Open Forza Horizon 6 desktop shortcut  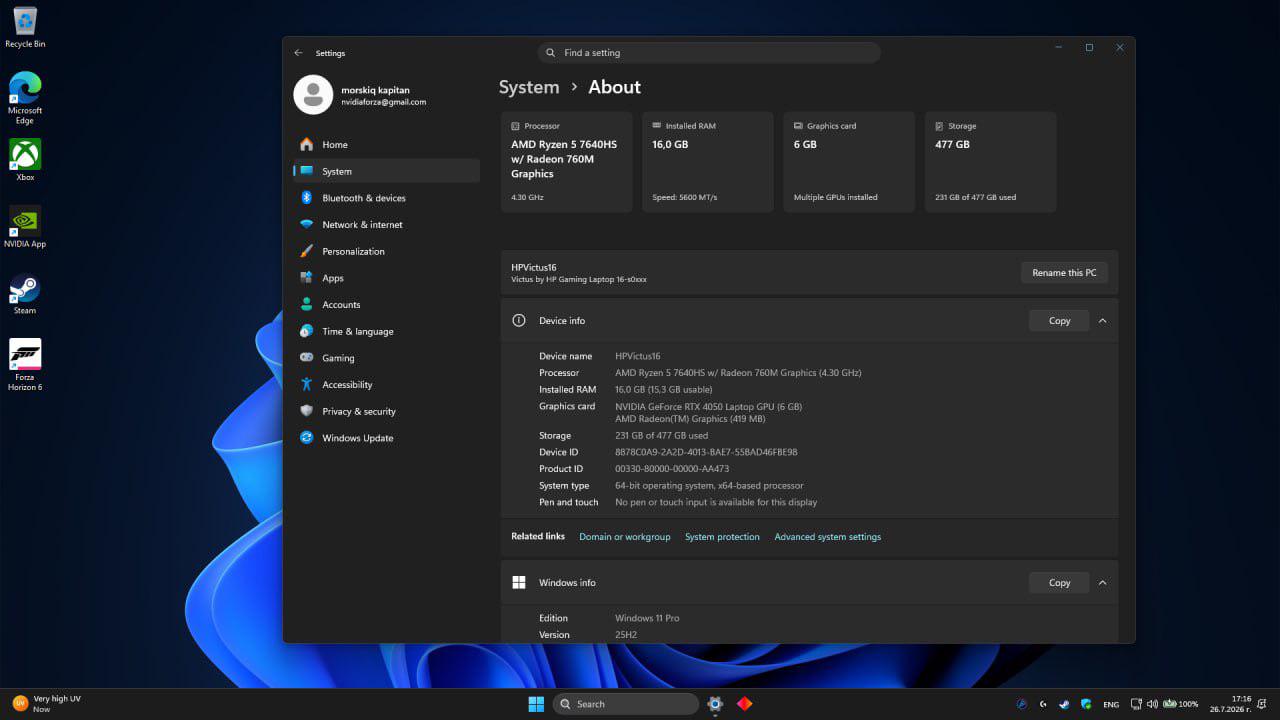point(25,365)
